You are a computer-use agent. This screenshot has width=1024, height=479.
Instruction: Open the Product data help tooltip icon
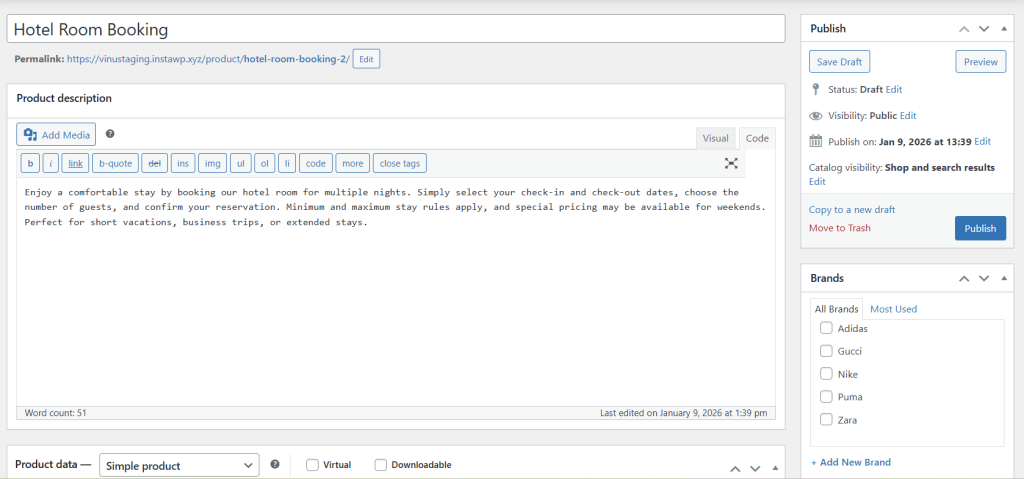[275, 465]
